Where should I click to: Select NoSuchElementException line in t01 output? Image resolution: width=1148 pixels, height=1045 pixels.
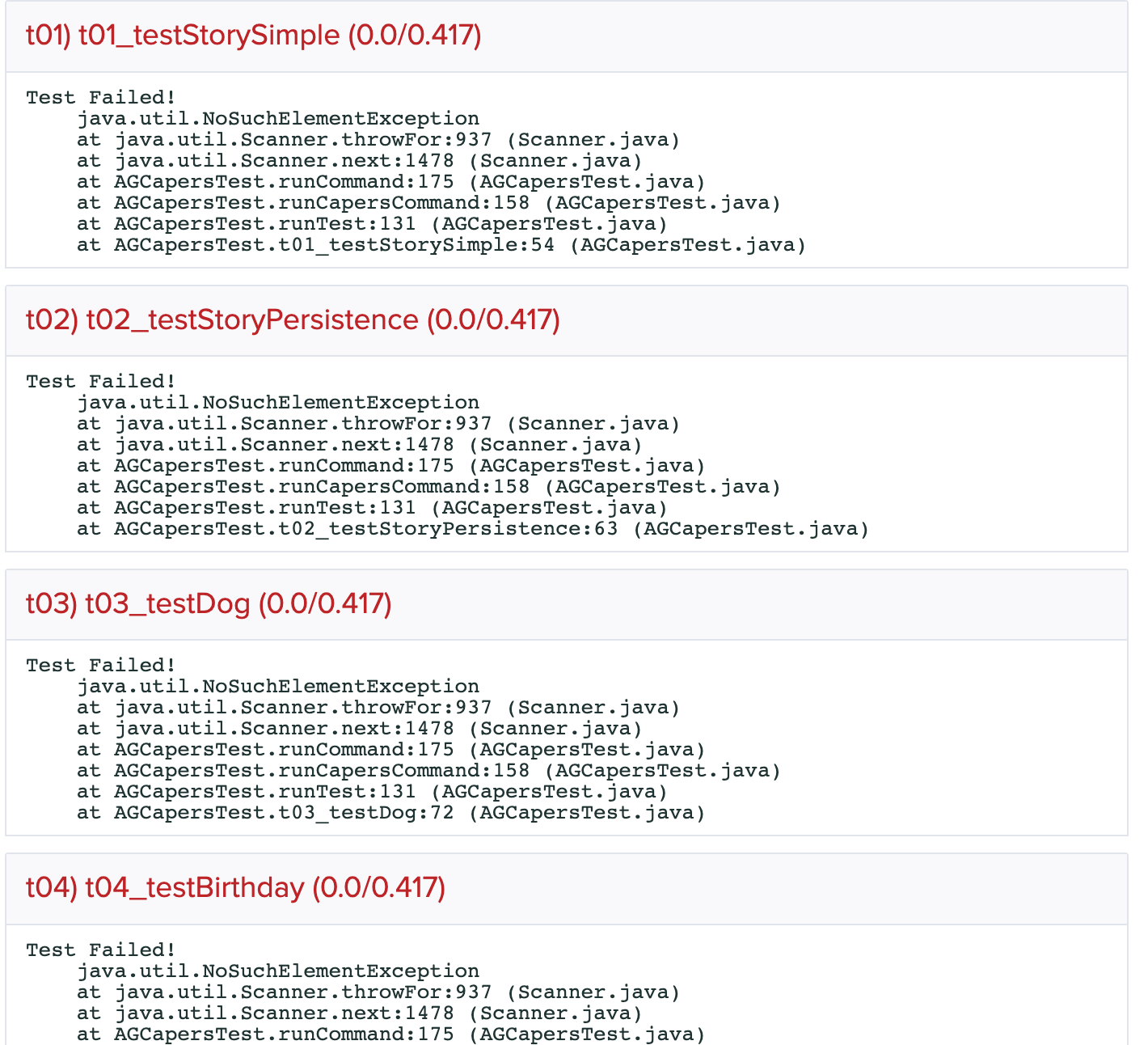[278, 119]
